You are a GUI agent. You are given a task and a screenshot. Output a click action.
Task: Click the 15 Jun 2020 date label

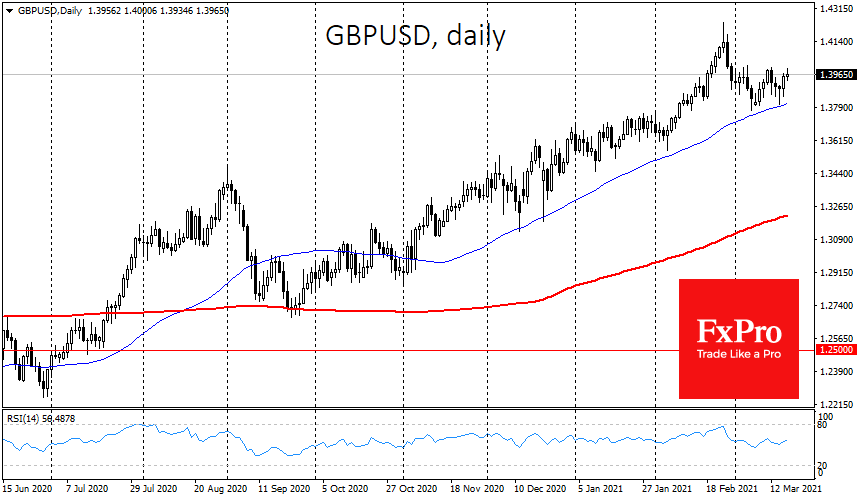tap(27, 488)
